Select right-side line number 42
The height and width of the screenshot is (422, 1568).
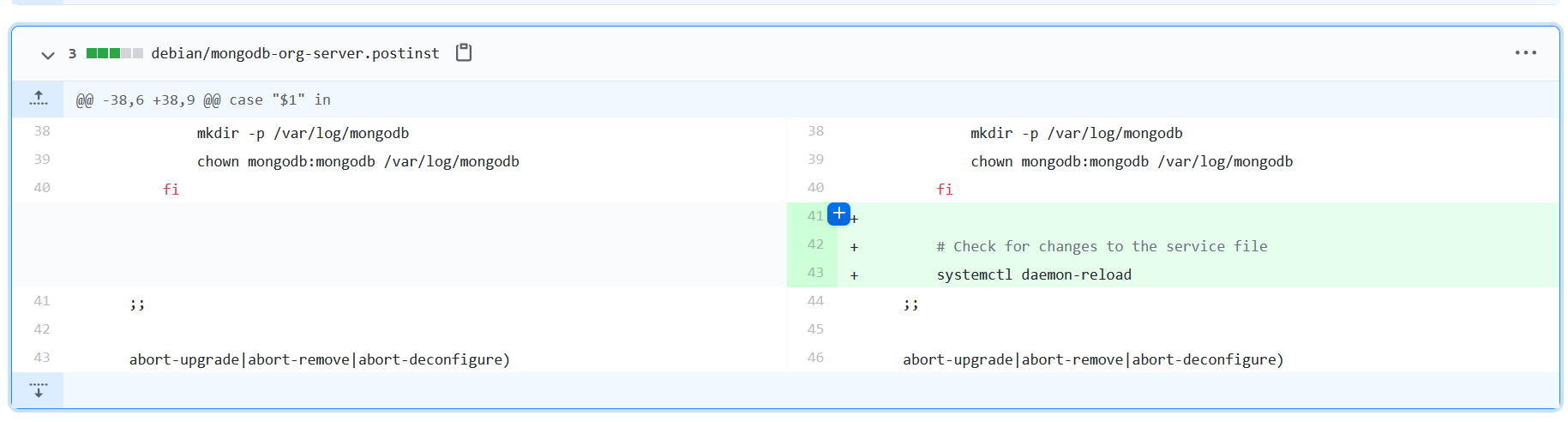tap(815, 244)
